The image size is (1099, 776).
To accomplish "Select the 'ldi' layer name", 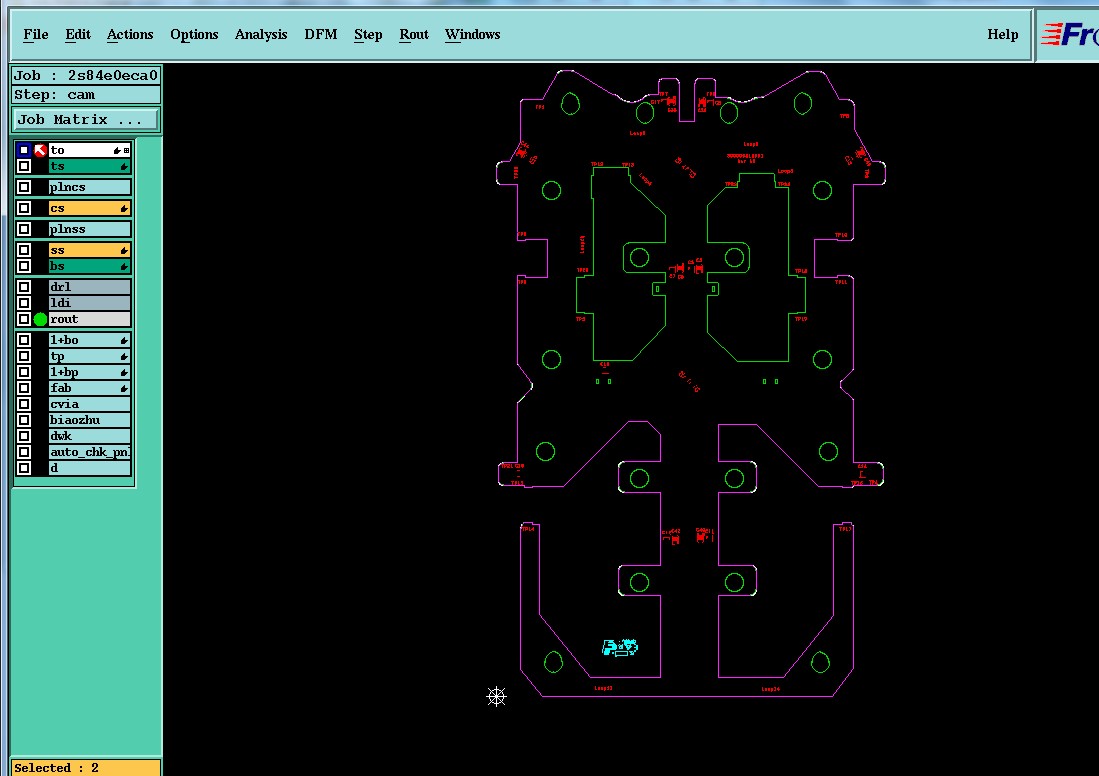I will (89, 303).
